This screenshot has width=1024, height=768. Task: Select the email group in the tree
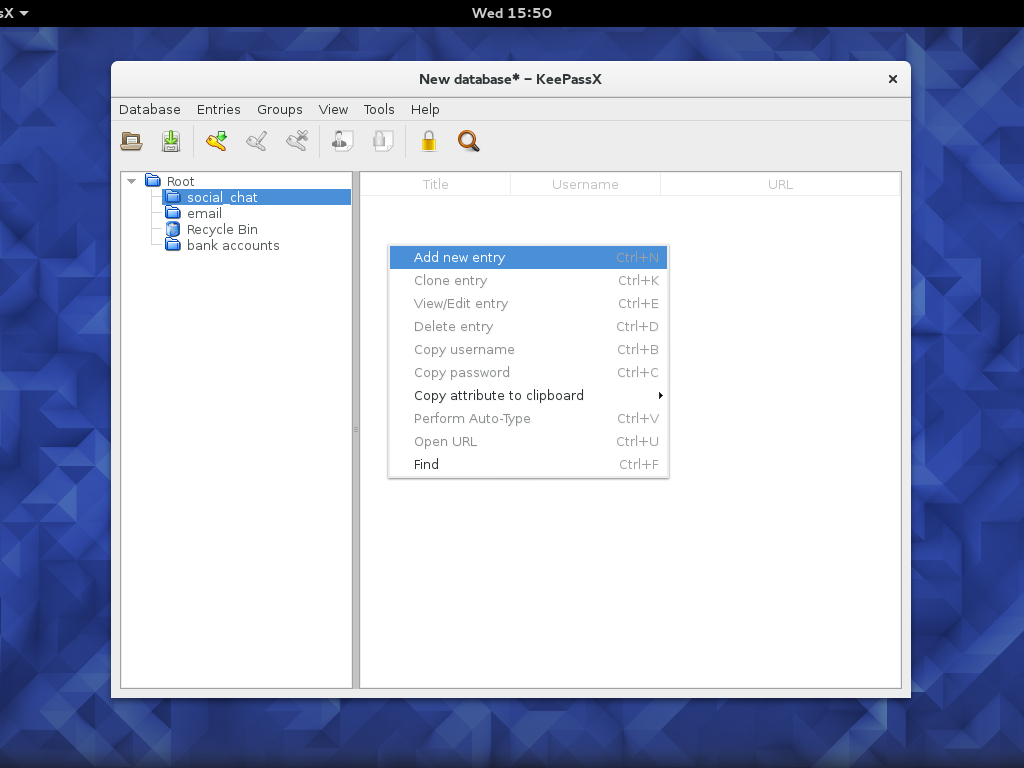(x=204, y=214)
